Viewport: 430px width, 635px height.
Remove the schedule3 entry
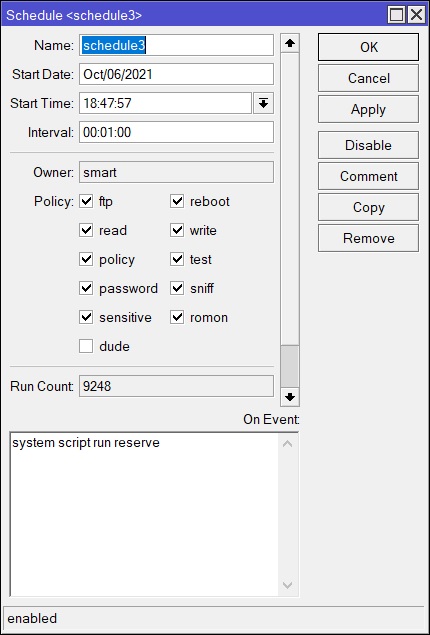pos(368,238)
